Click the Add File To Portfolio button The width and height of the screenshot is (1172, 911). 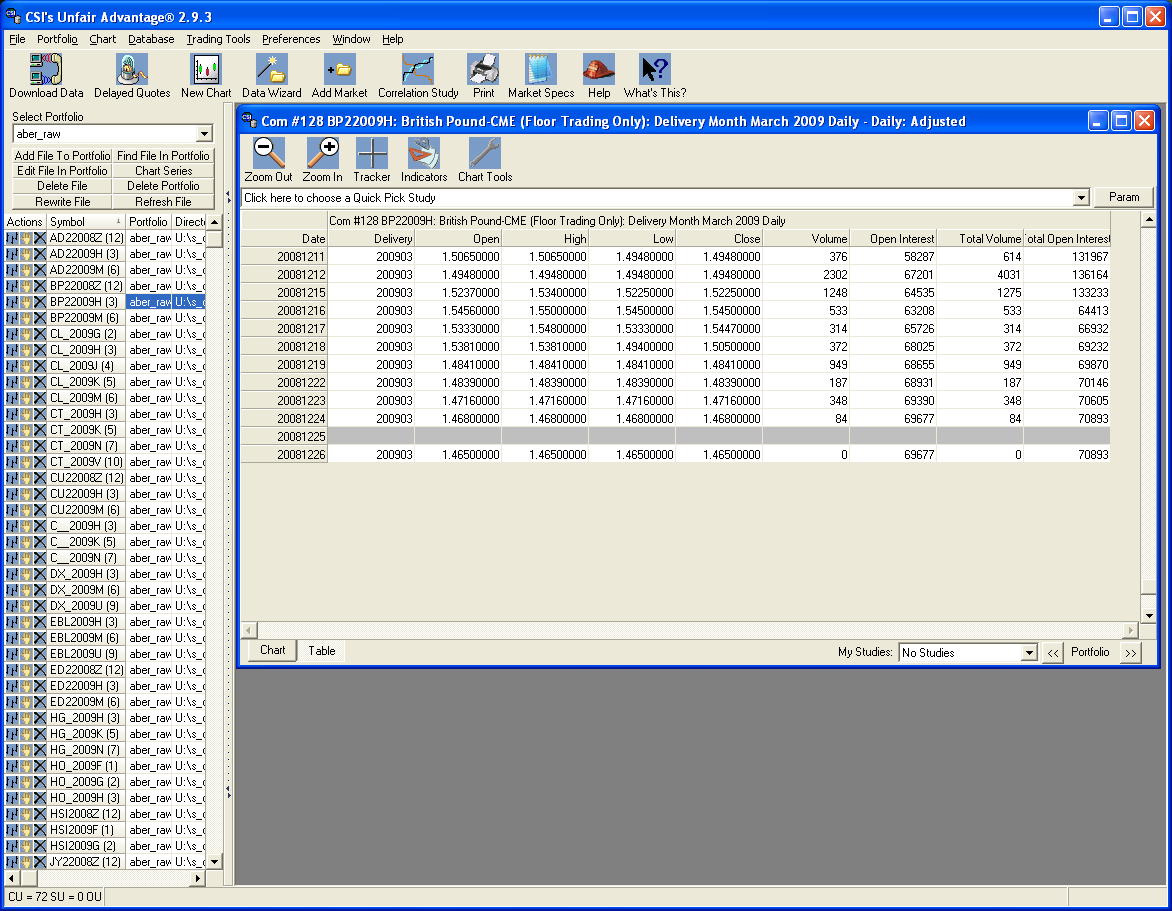tap(62, 156)
